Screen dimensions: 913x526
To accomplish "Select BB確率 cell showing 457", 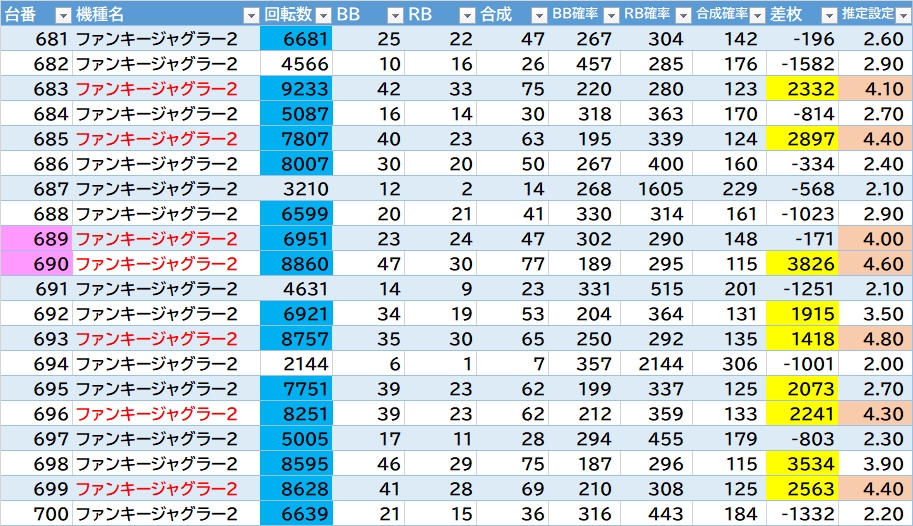I will [584, 64].
